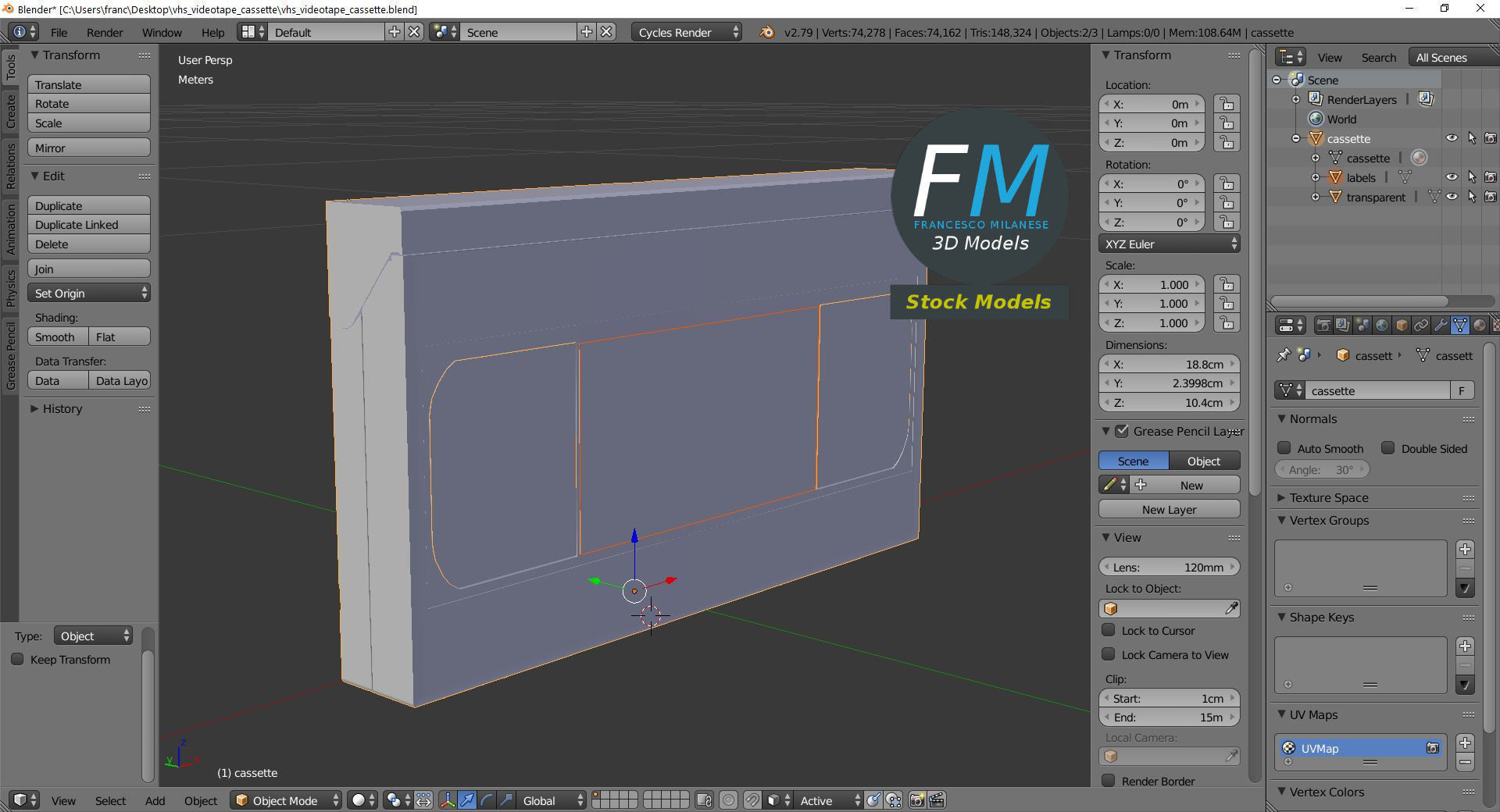The image size is (1500, 812).
Task: Toggle visibility eye for the labels object
Action: point(1452,177)
